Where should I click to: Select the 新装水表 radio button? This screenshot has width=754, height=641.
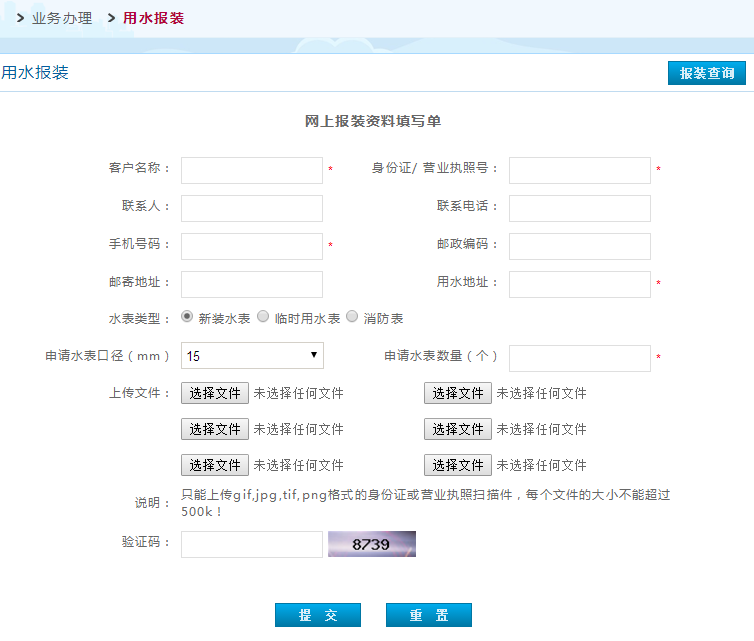click(x=188, y=317)
